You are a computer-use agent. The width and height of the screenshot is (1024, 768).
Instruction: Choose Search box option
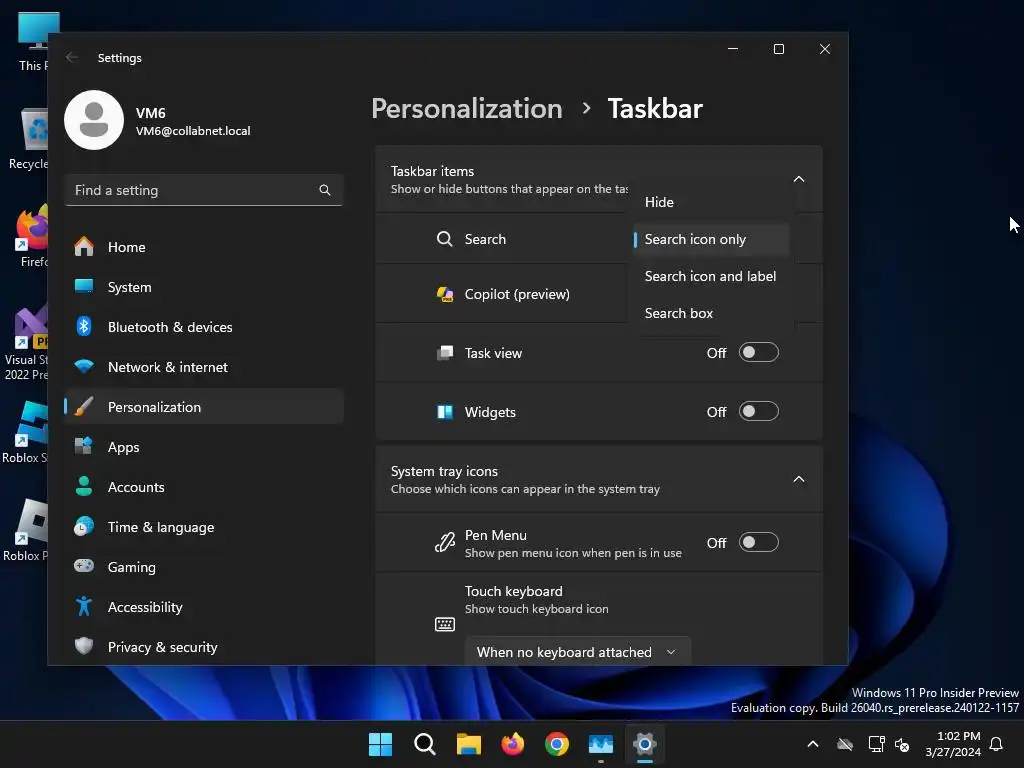point(712,313)
